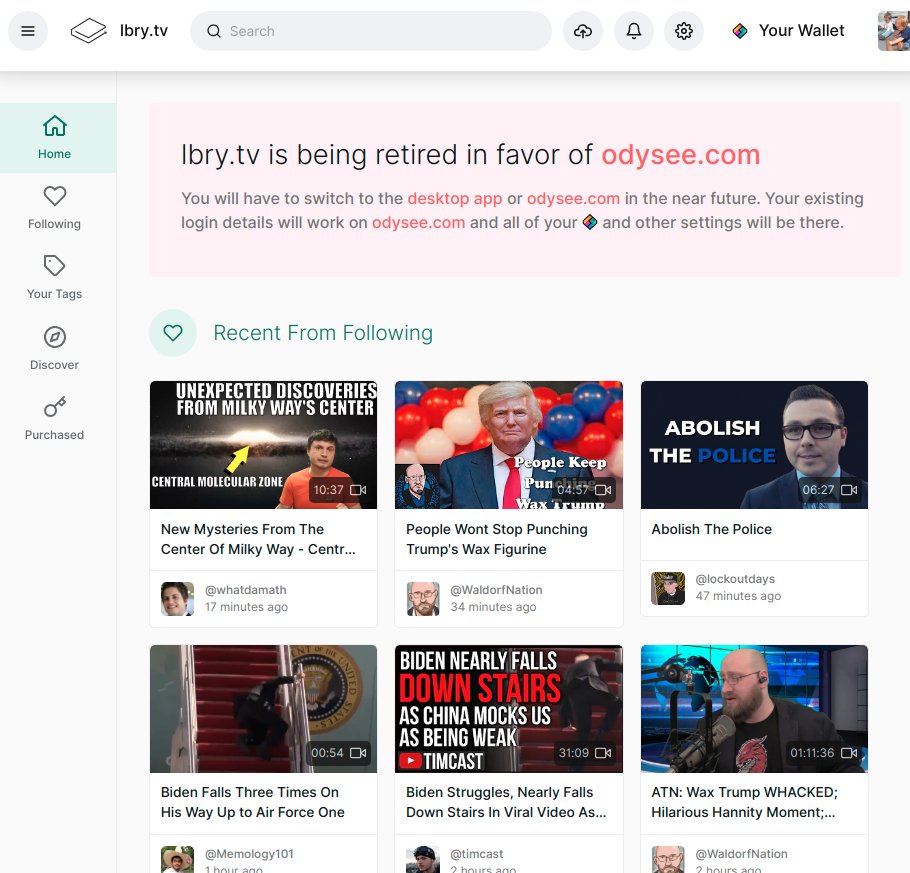The image size is (910, 873).
Task: Click the Following heart icon in sidebar
Action: click(55, 196)
